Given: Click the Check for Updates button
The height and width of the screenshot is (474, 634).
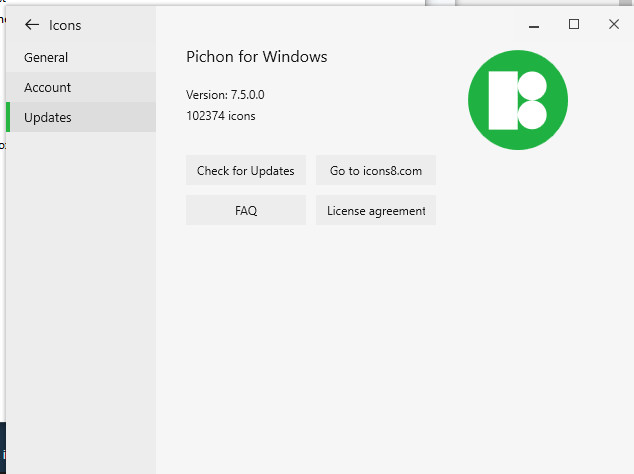Looking at the screenshot, I should 246,170.
